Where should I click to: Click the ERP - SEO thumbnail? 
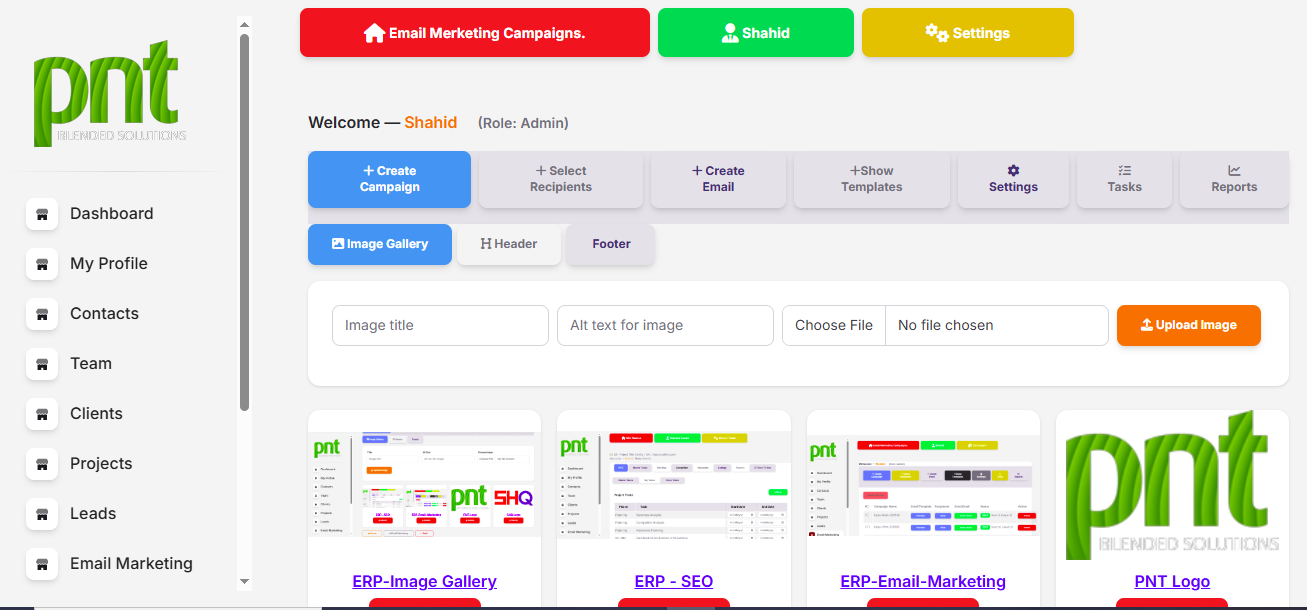coord(674,484)
